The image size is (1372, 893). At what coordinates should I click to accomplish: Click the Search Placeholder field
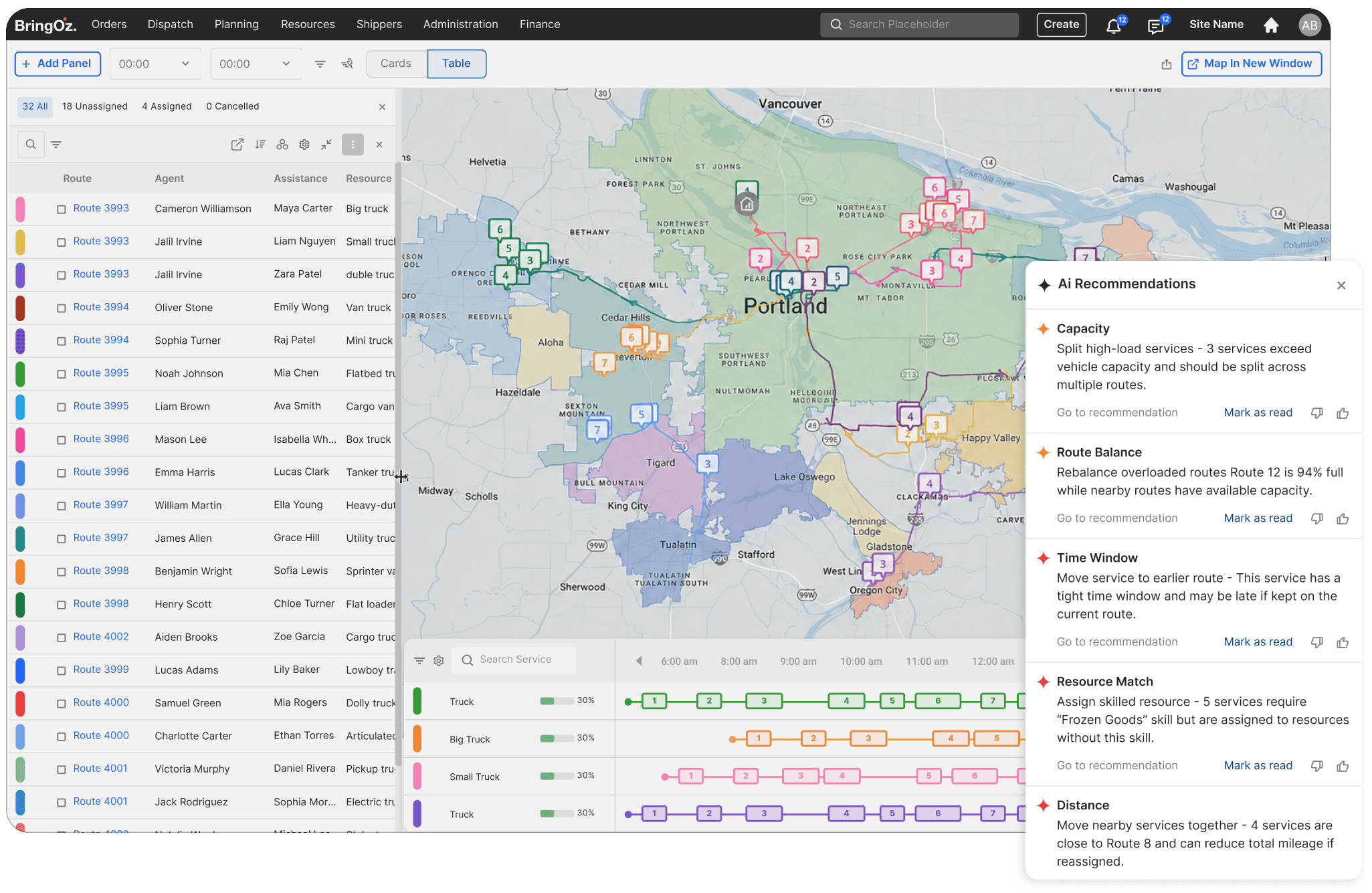click(x=919, y=25)
